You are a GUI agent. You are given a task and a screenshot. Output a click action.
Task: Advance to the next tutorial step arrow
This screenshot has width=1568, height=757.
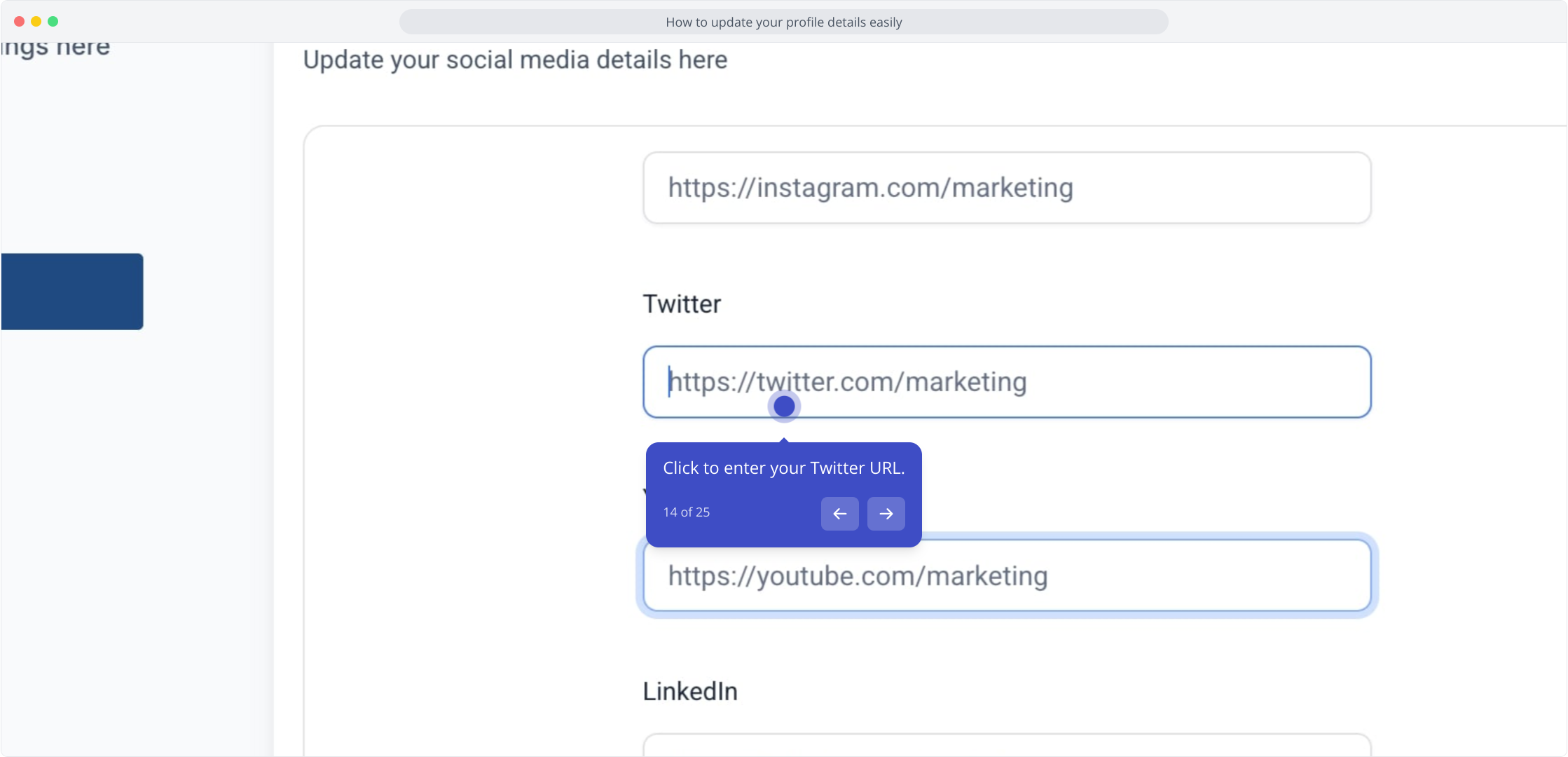(x=886, y=514)
